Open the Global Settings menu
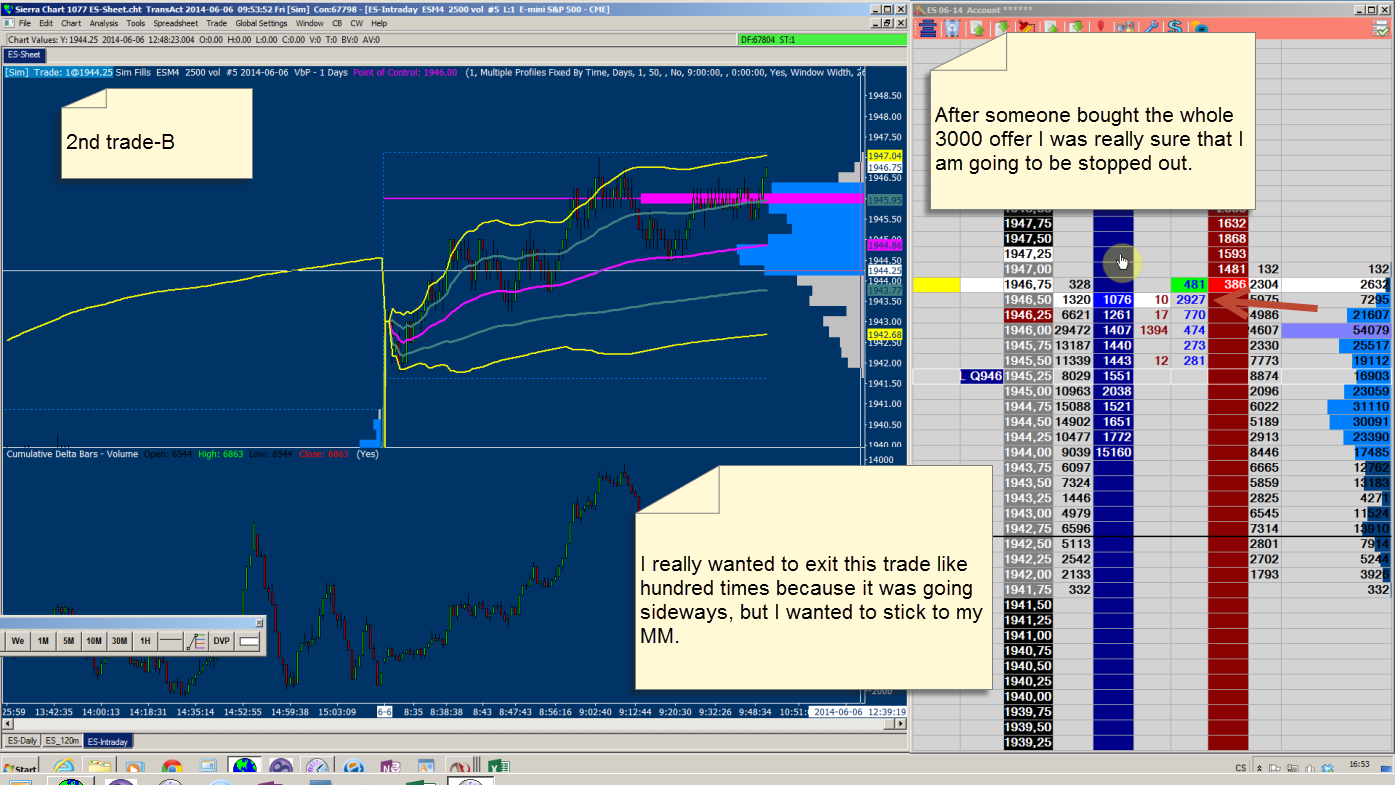Viewport: 1395px width, 785px height. point(260,23)
